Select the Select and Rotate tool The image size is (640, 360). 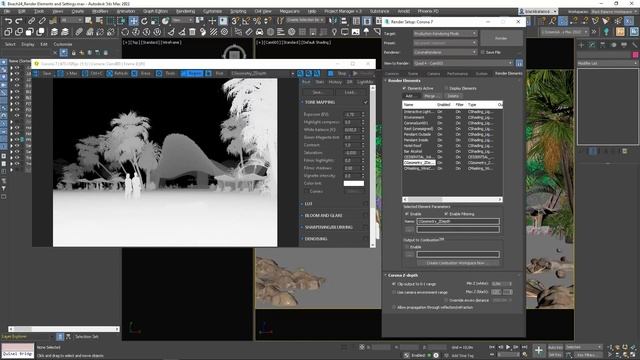(x=144, y=20)
